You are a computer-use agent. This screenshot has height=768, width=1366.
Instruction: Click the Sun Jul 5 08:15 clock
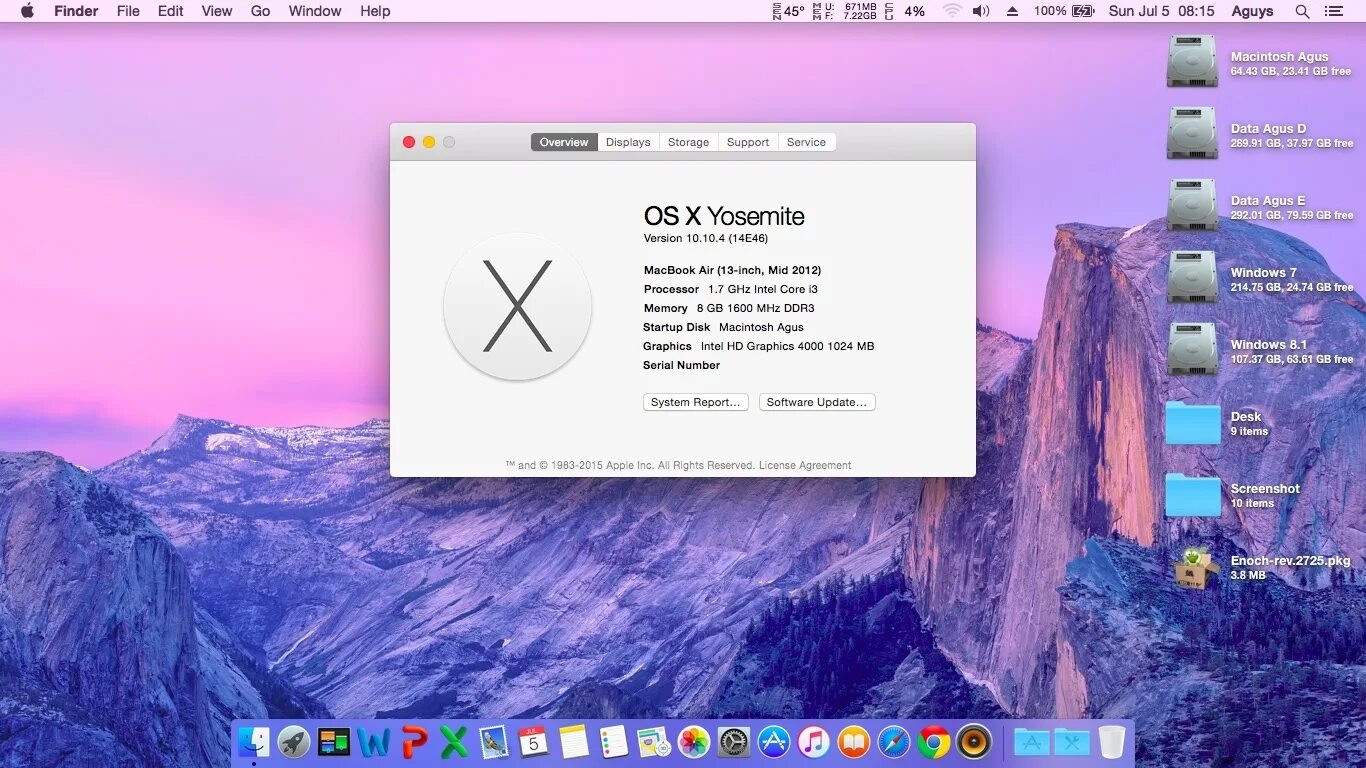(x=1162, y=11)
